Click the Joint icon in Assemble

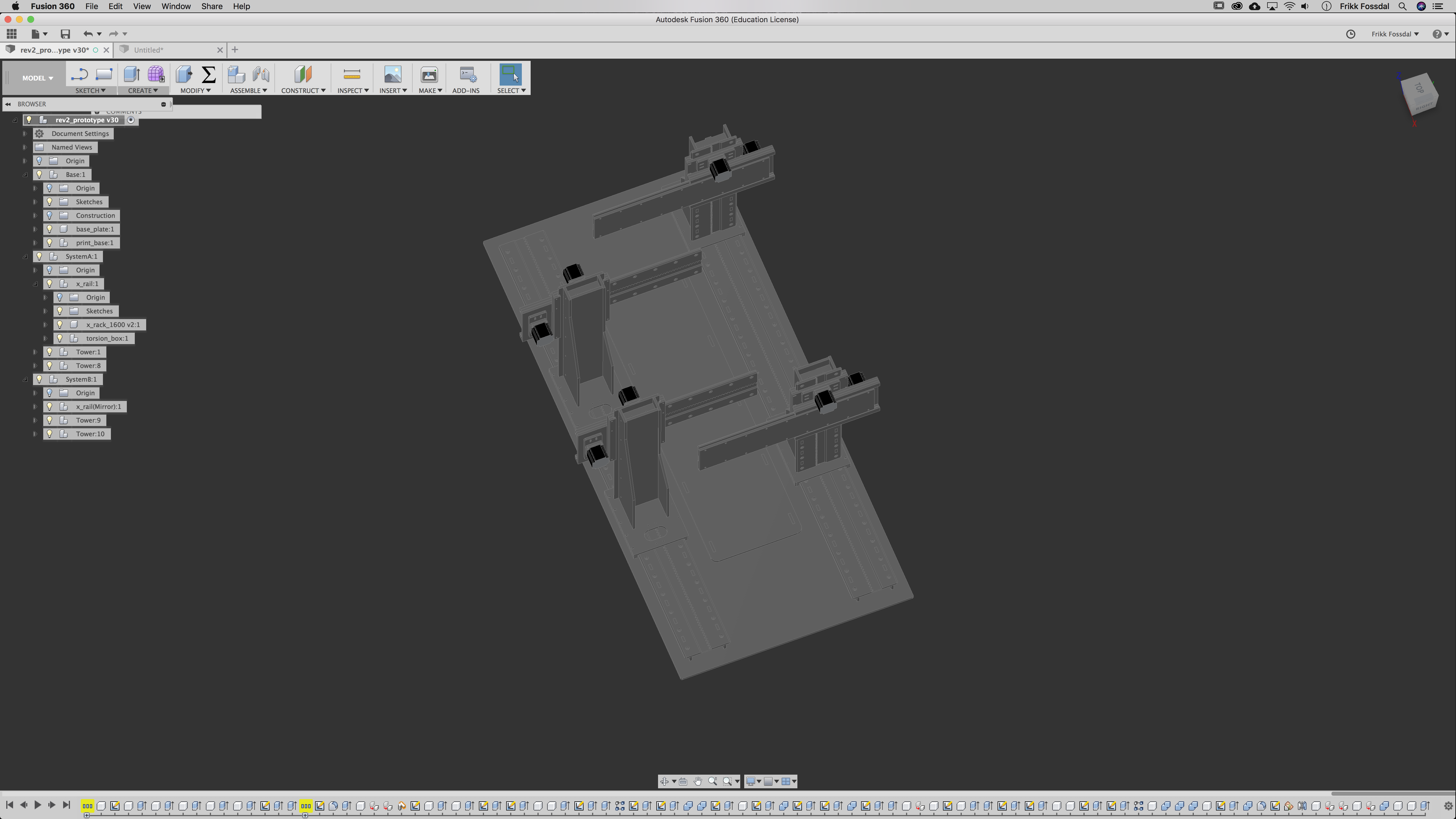pyautogui.click(x=261, y=75)
